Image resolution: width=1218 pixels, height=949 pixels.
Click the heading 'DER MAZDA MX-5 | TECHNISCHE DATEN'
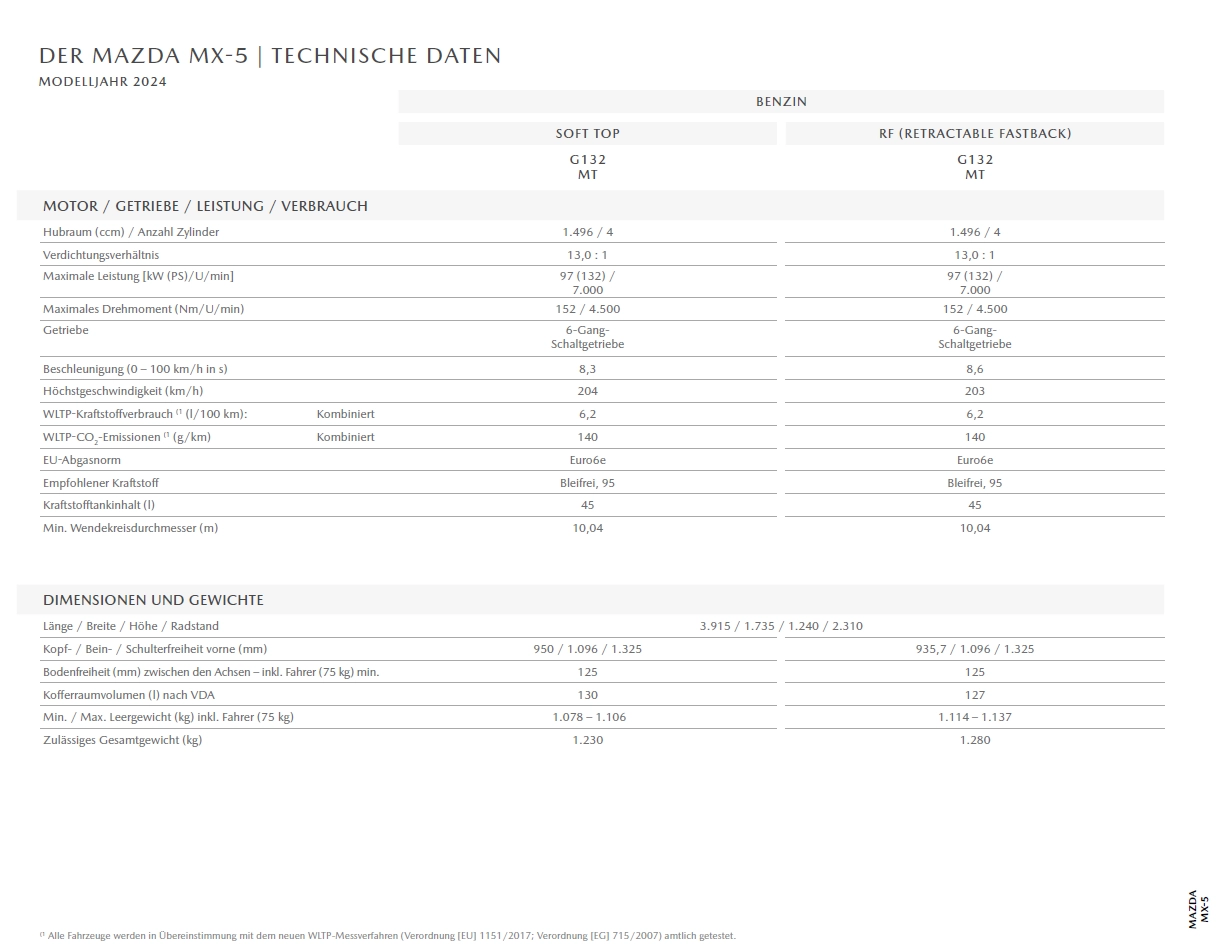tap(270, 56)
